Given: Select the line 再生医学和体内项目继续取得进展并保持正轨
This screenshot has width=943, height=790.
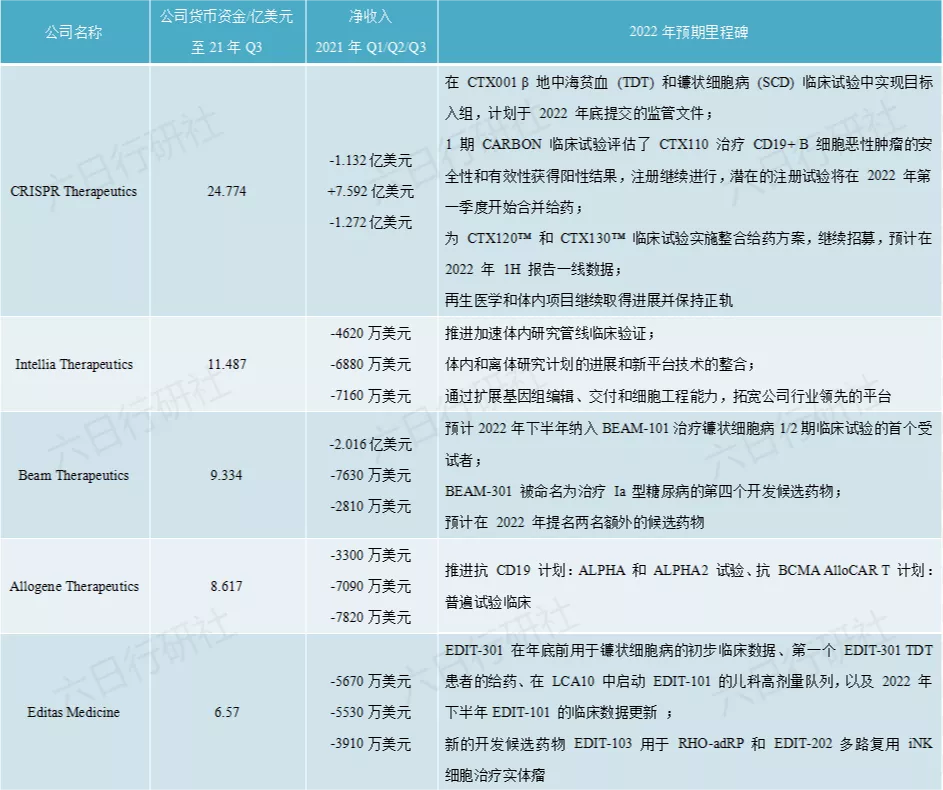Looking at the screenshot, I should (589, 300).
